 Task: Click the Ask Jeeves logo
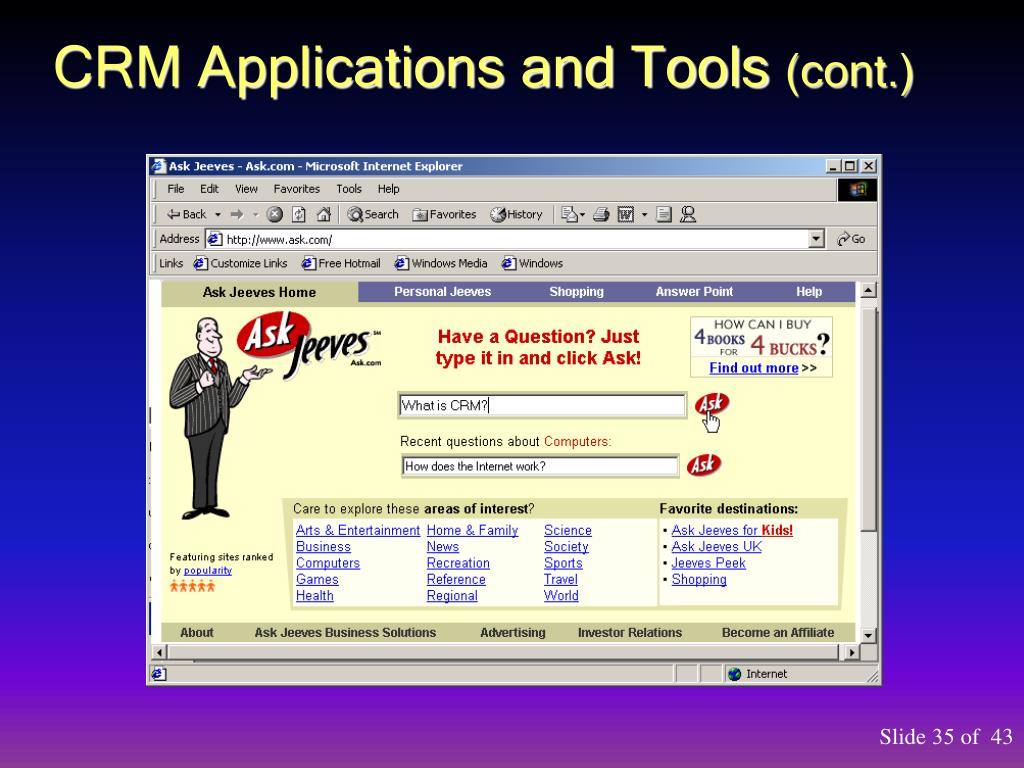coord(308,346)
